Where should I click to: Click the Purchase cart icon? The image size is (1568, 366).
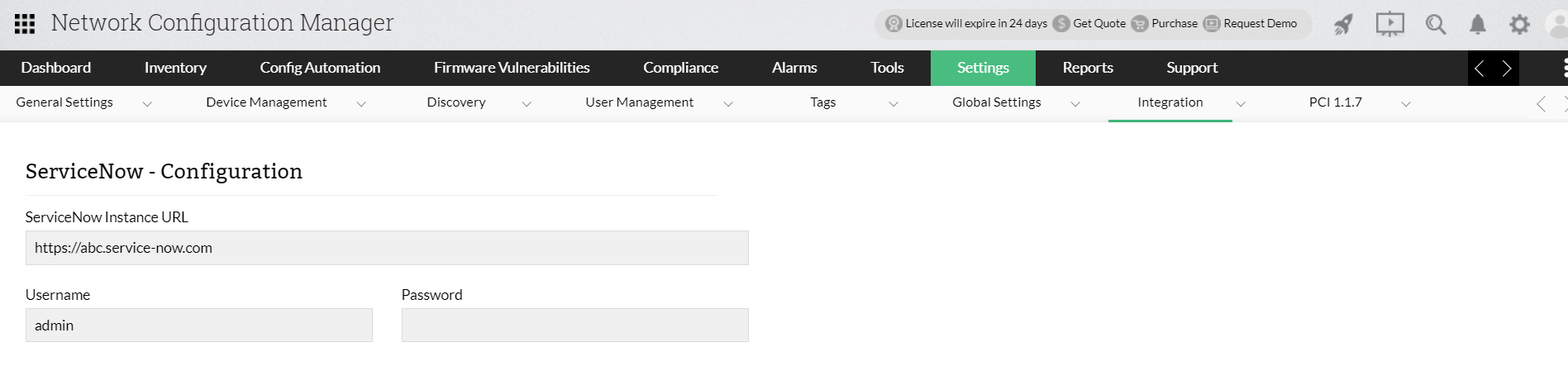1140,23
